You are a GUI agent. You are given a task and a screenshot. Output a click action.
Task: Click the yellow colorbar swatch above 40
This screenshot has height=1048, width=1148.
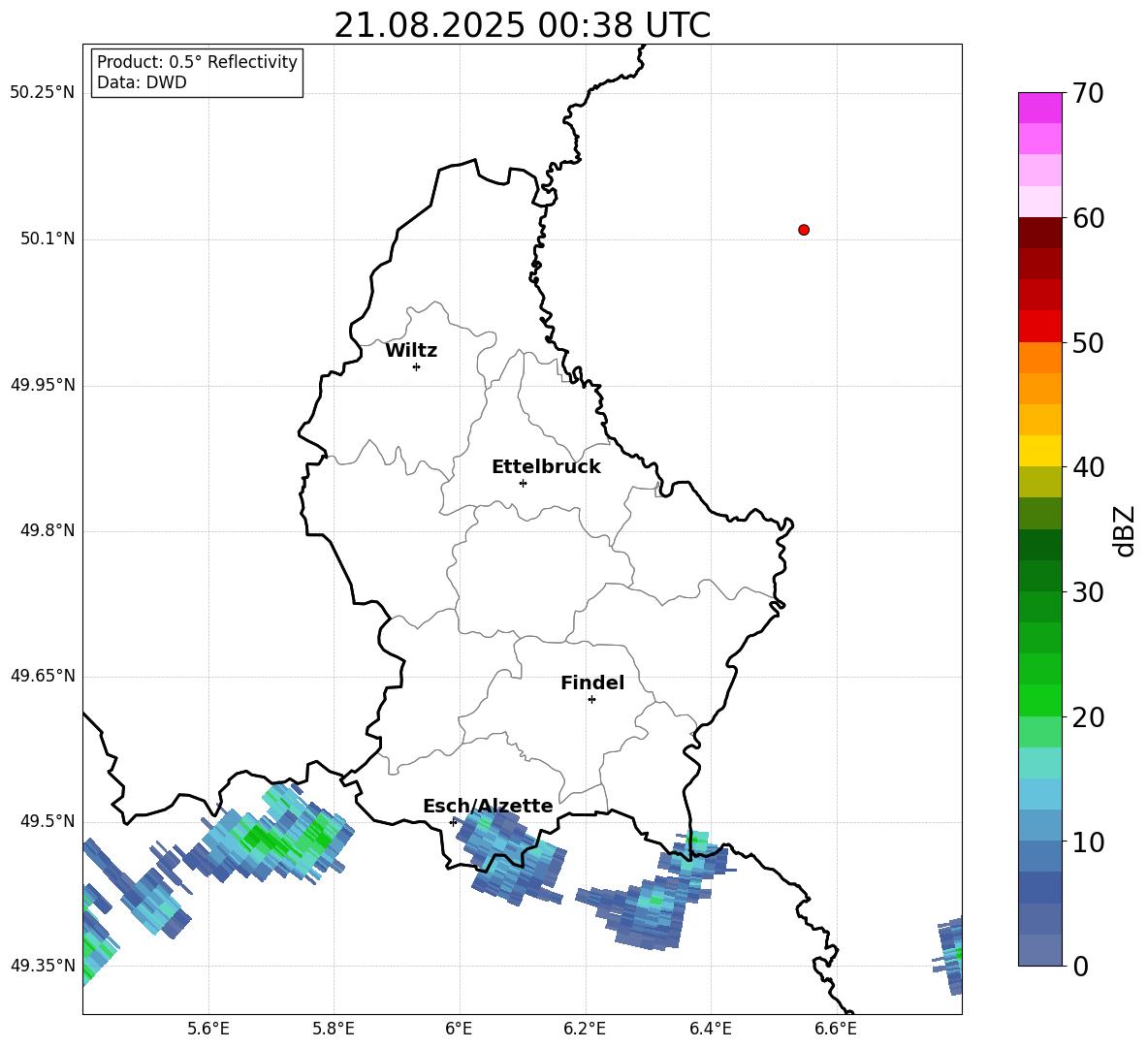tap(1039, 452)
